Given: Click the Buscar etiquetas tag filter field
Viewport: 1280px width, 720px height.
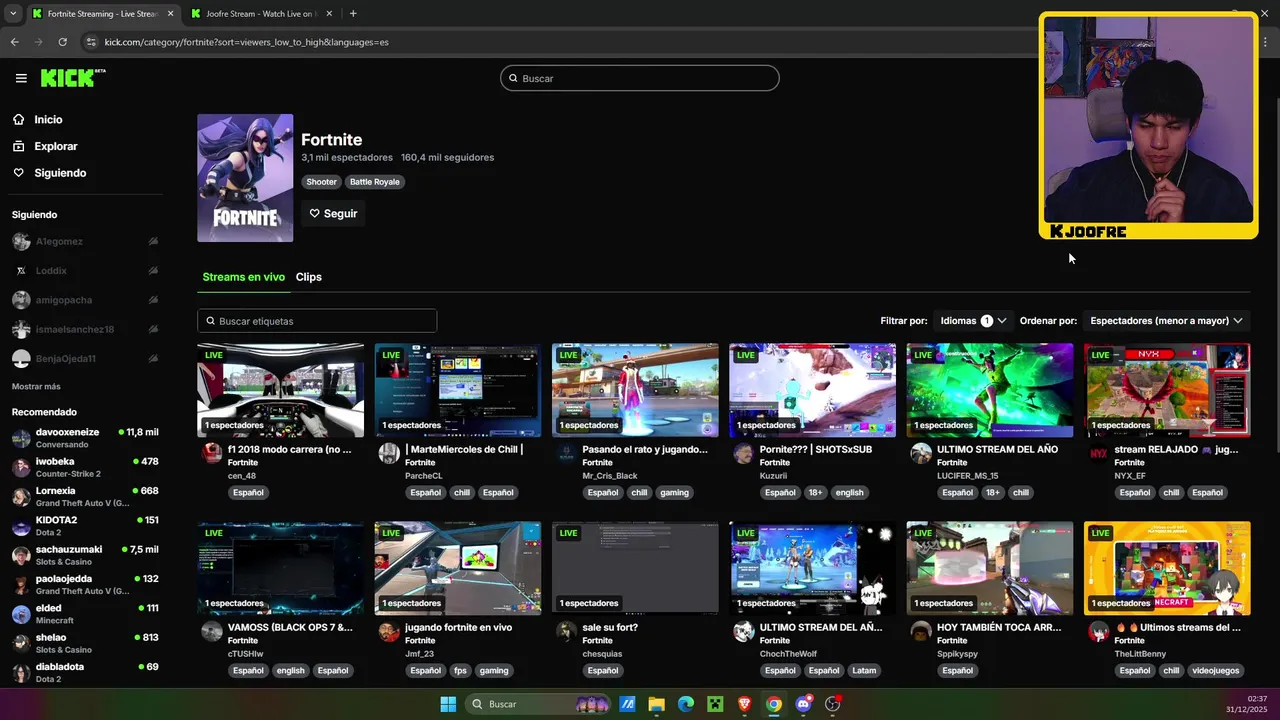Looking at the screenshot, I should coord(317,321).
